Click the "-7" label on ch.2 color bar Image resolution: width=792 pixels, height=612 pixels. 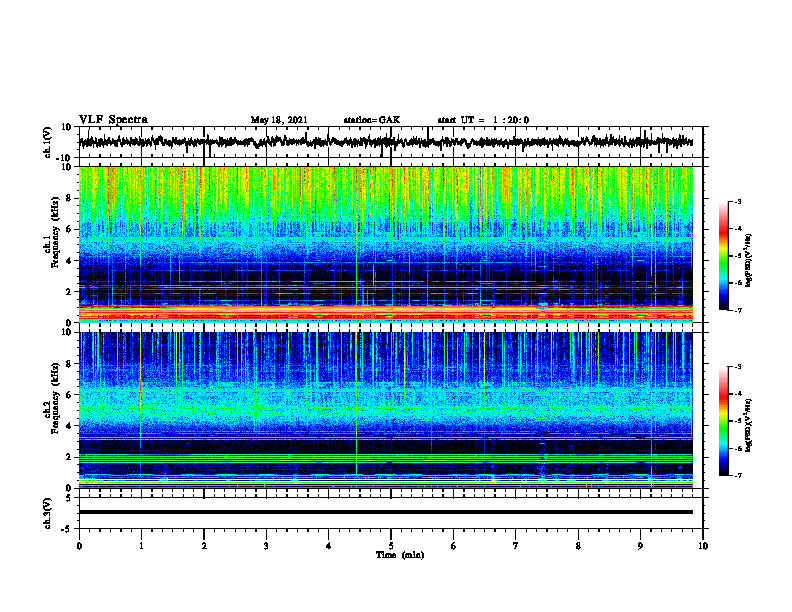pyautogui.click(x=738, y=475)
